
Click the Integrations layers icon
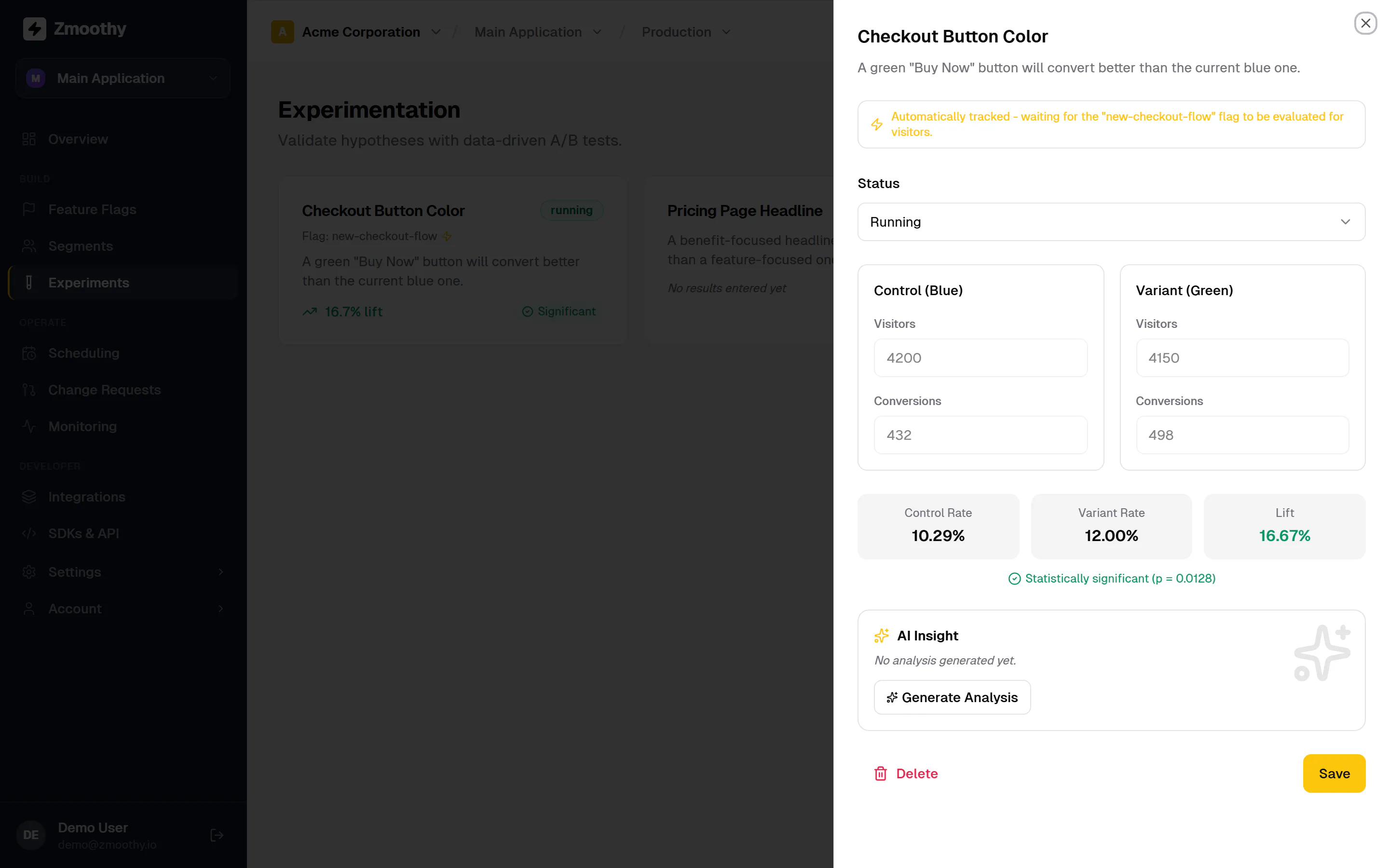click(29, 497)
